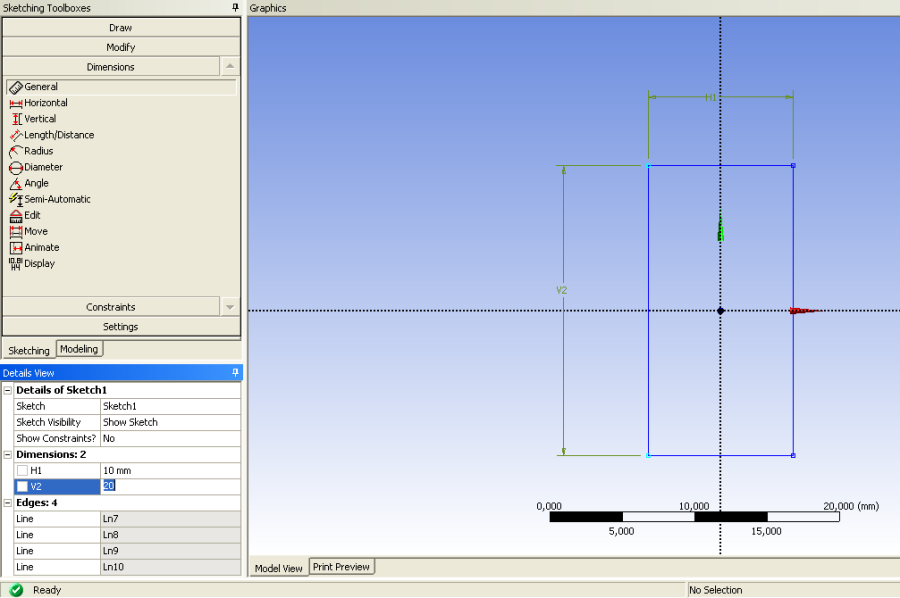Click the Diameter dimension icon
900x598 pixels.
15,167
